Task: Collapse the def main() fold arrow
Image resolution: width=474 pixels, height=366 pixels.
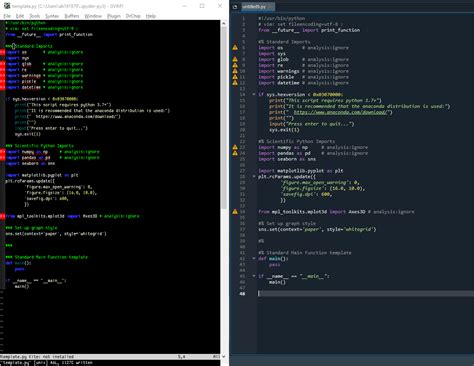Action: pyautogui.click(x=254, y=258)
